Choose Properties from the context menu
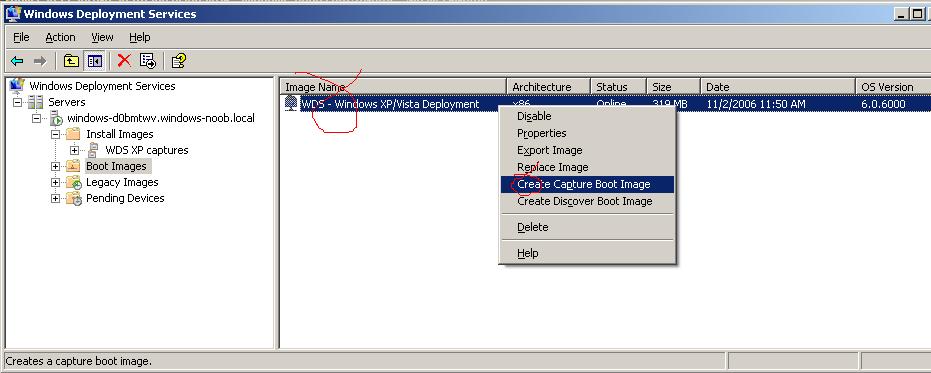The image size is (931, 373). pyautogui.click(x=587, y=133)
